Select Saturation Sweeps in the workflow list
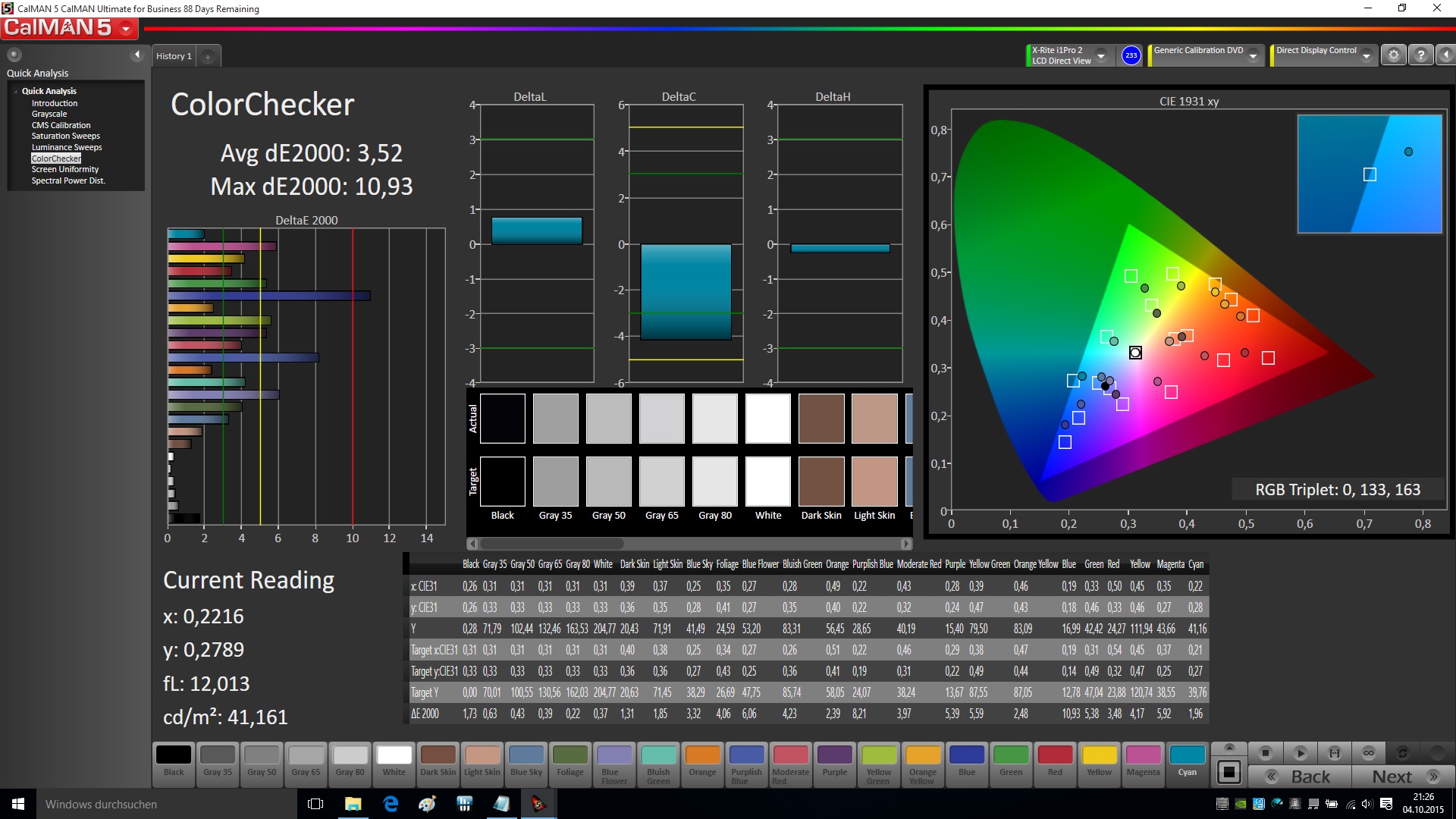1456x819 pixels. click(x=65, y=136)
